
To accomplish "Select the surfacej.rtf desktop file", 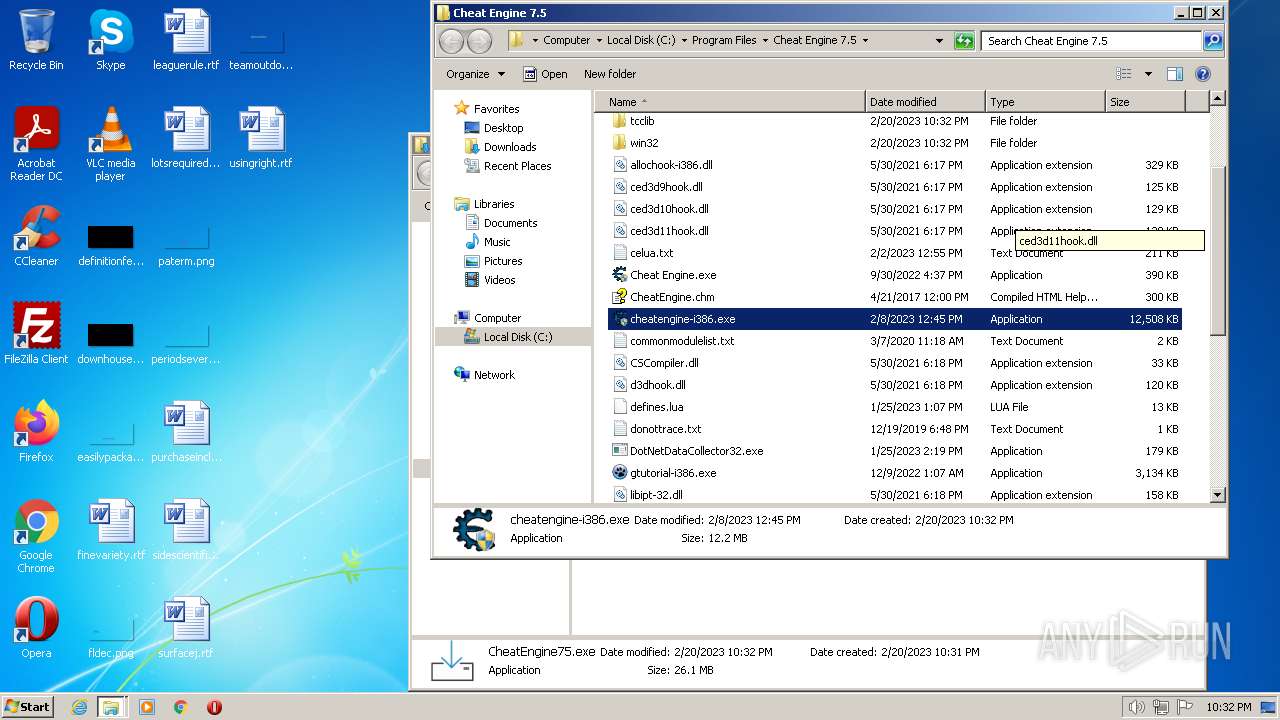I will (186, 627).
